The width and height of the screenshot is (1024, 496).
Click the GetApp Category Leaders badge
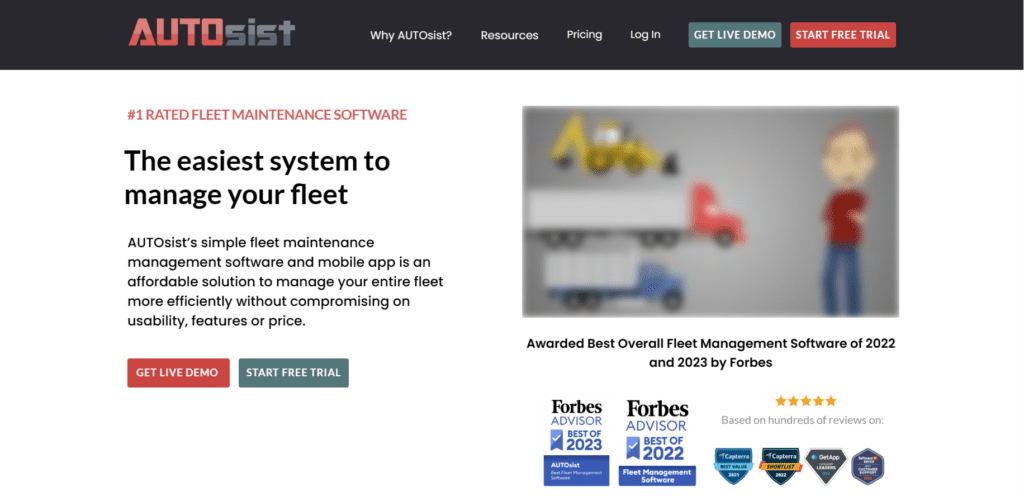tap(825, 466)
